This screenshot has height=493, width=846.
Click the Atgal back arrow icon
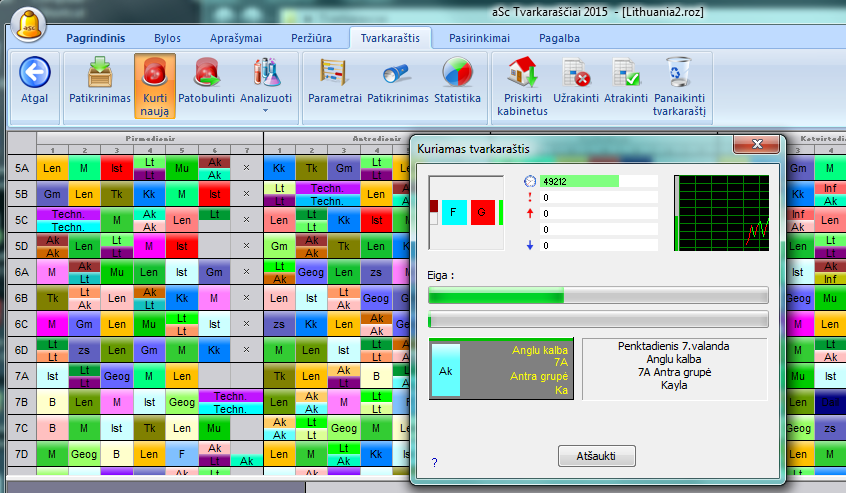click(x=35, y=72)
